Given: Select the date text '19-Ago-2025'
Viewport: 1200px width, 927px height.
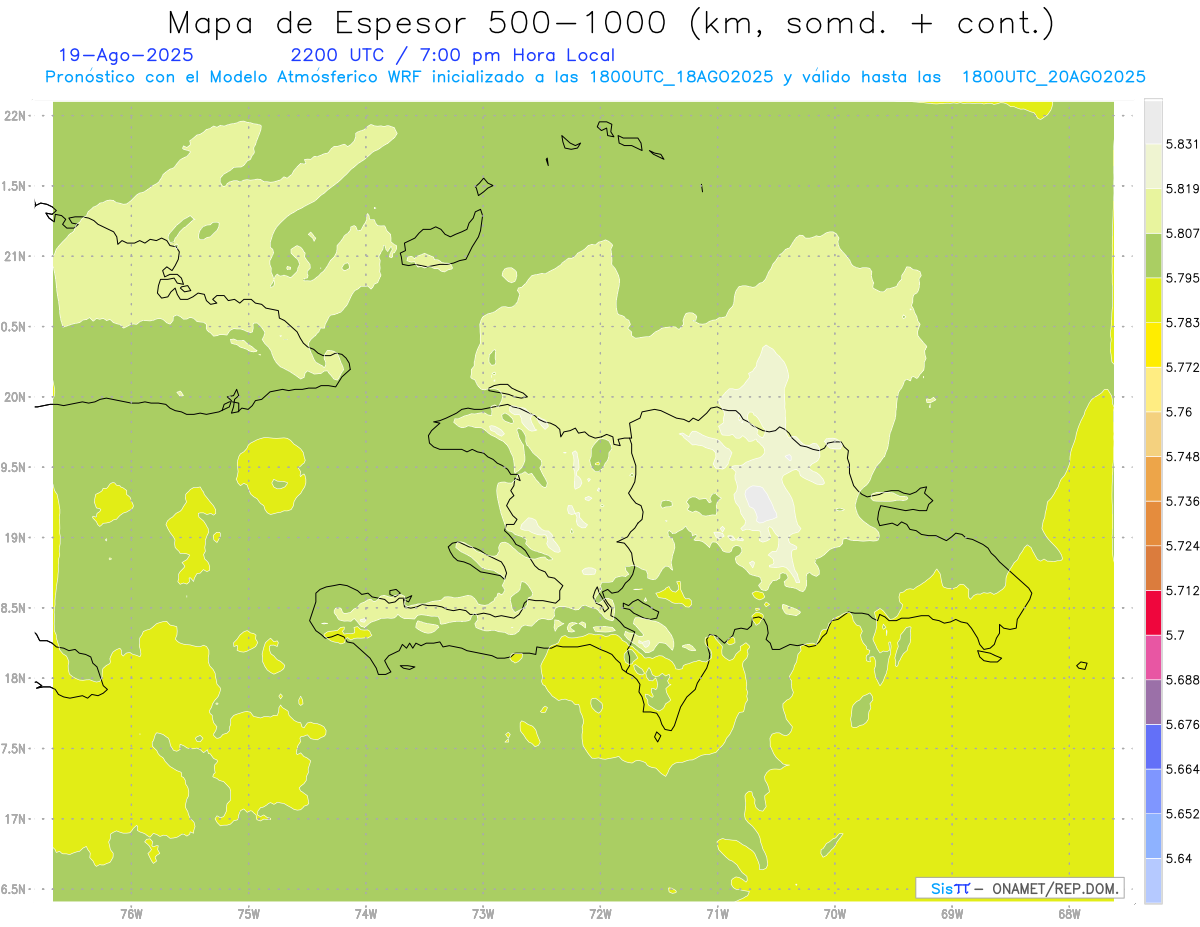Looking at the screenshot, I should [126, 55].
